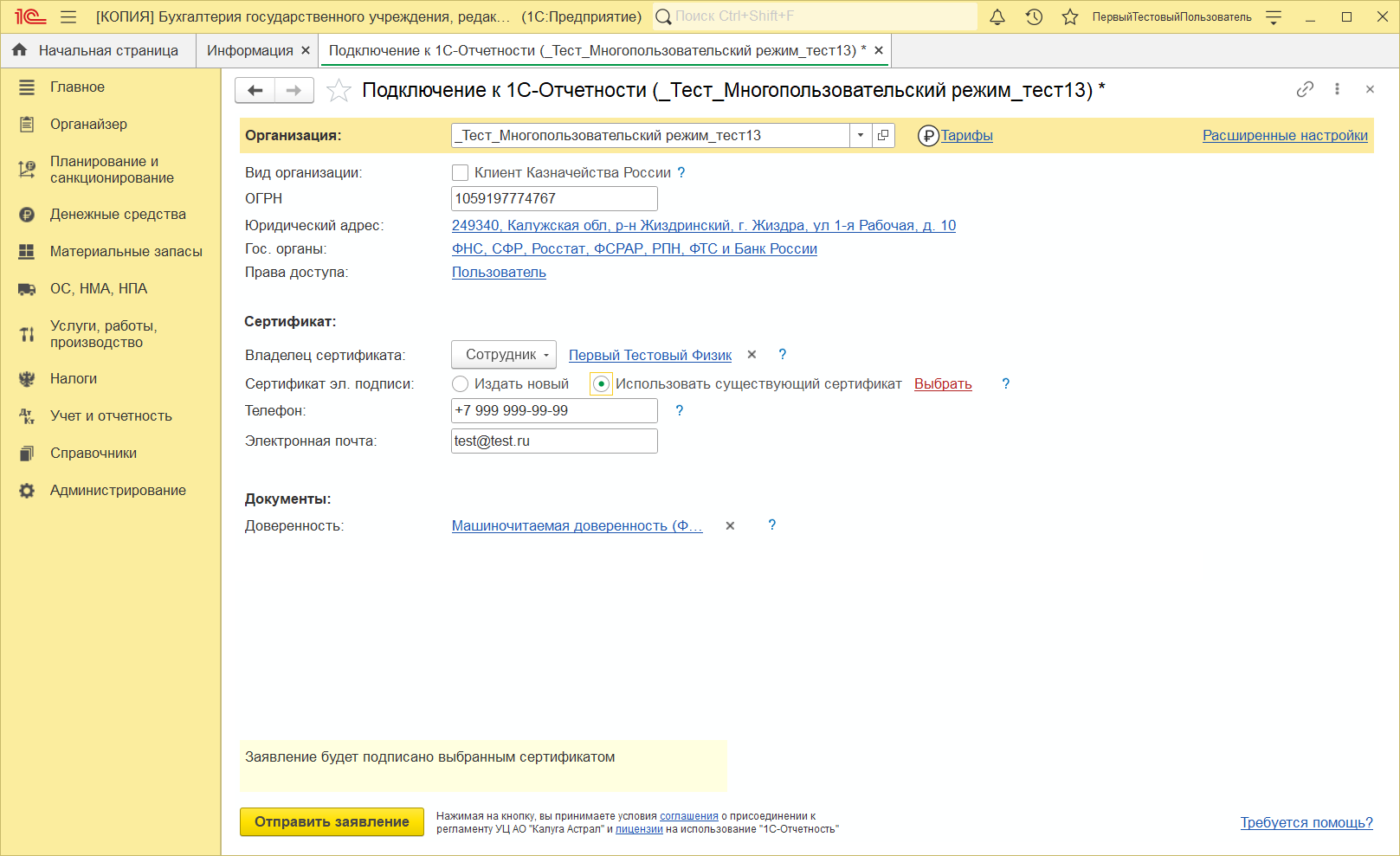The width and height of the screenshot is (1400, 856).
Task: Select Использовать существующий сертификат radio
Action: tap(601, 384)
